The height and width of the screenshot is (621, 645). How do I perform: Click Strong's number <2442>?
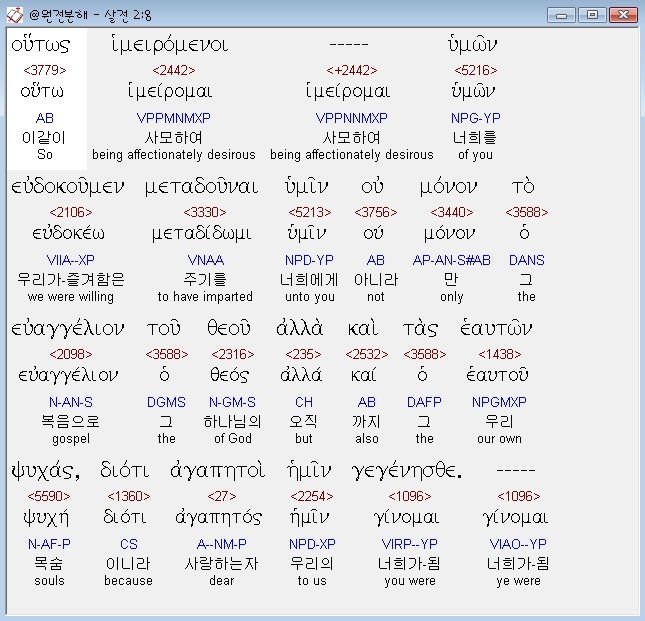coord(174,70)
